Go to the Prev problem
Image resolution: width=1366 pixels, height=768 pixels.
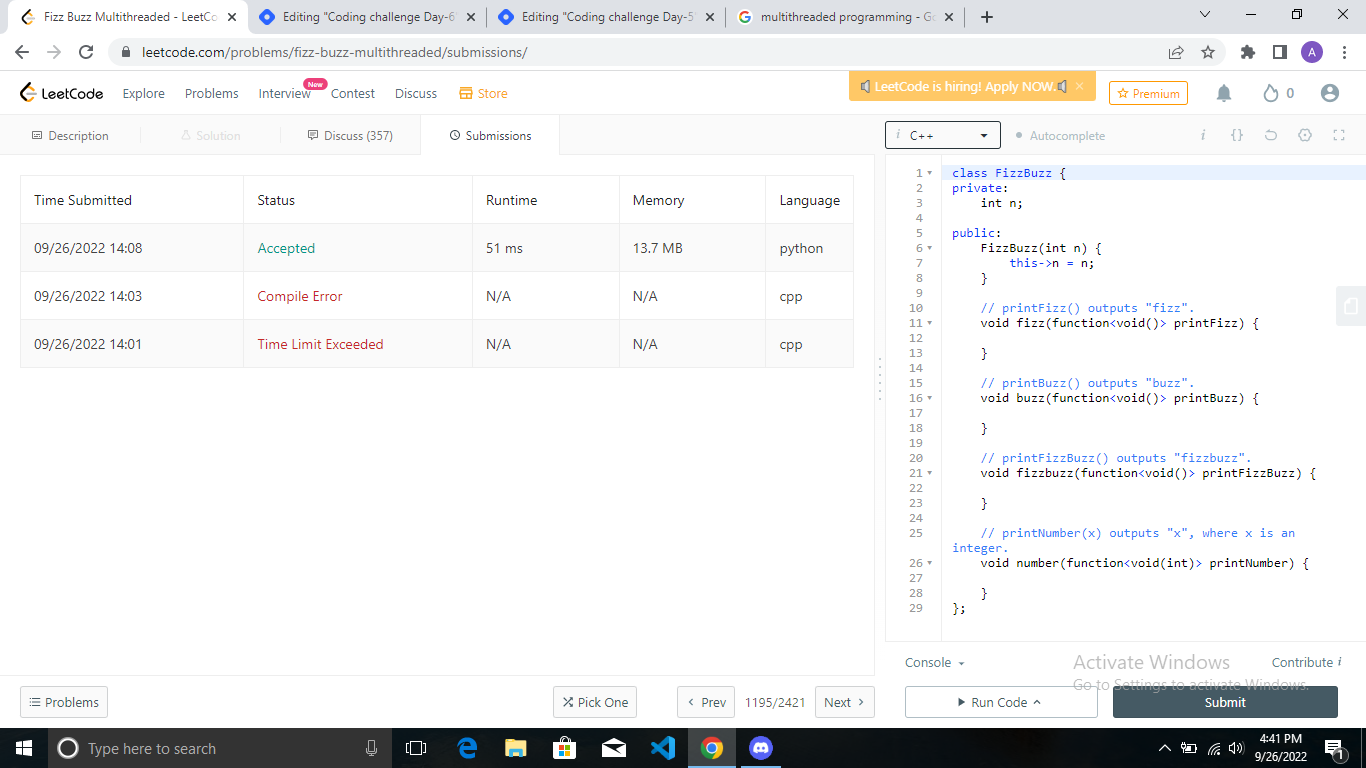pos(706,702)
